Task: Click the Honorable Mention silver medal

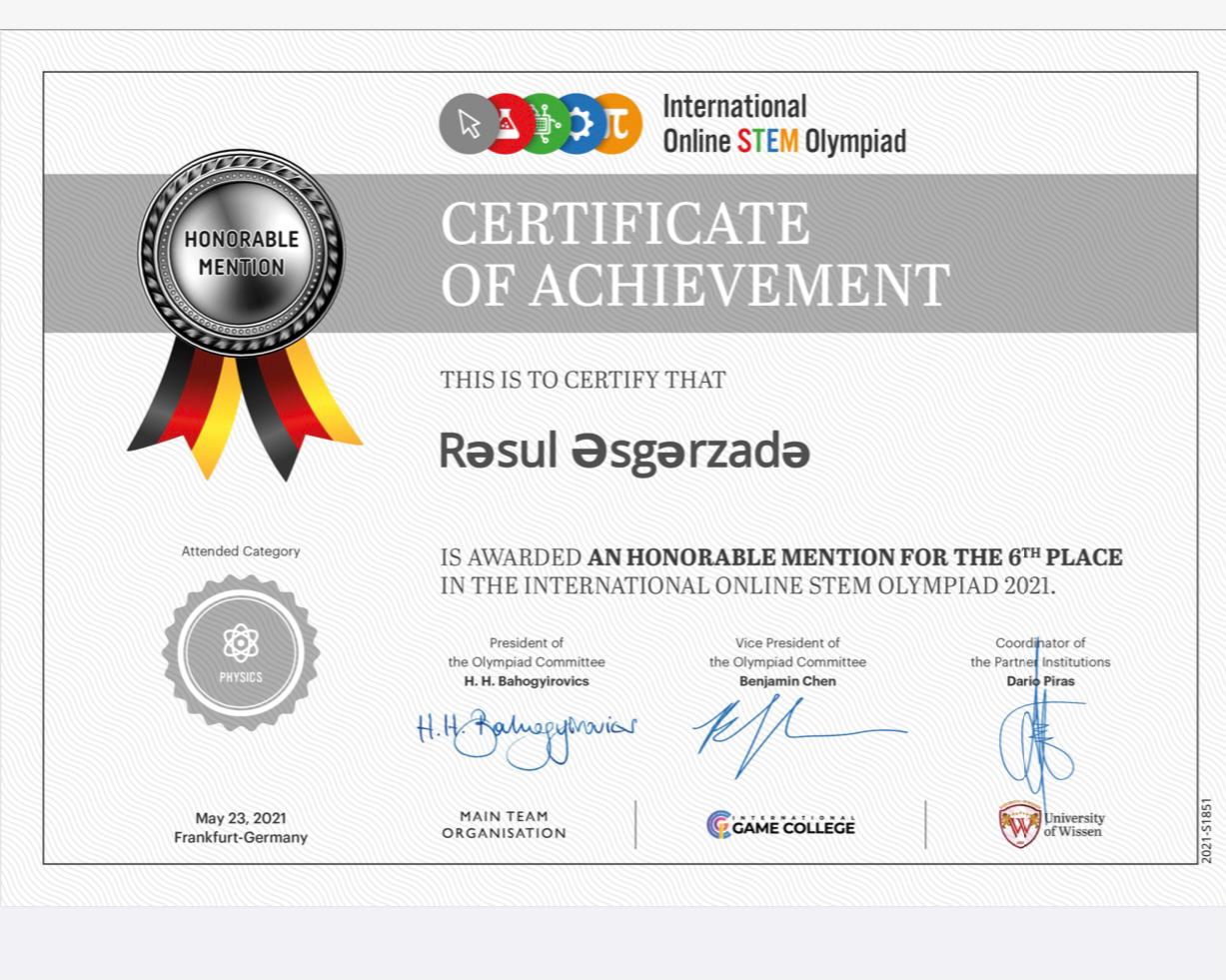Action: [x=241, y=253]
